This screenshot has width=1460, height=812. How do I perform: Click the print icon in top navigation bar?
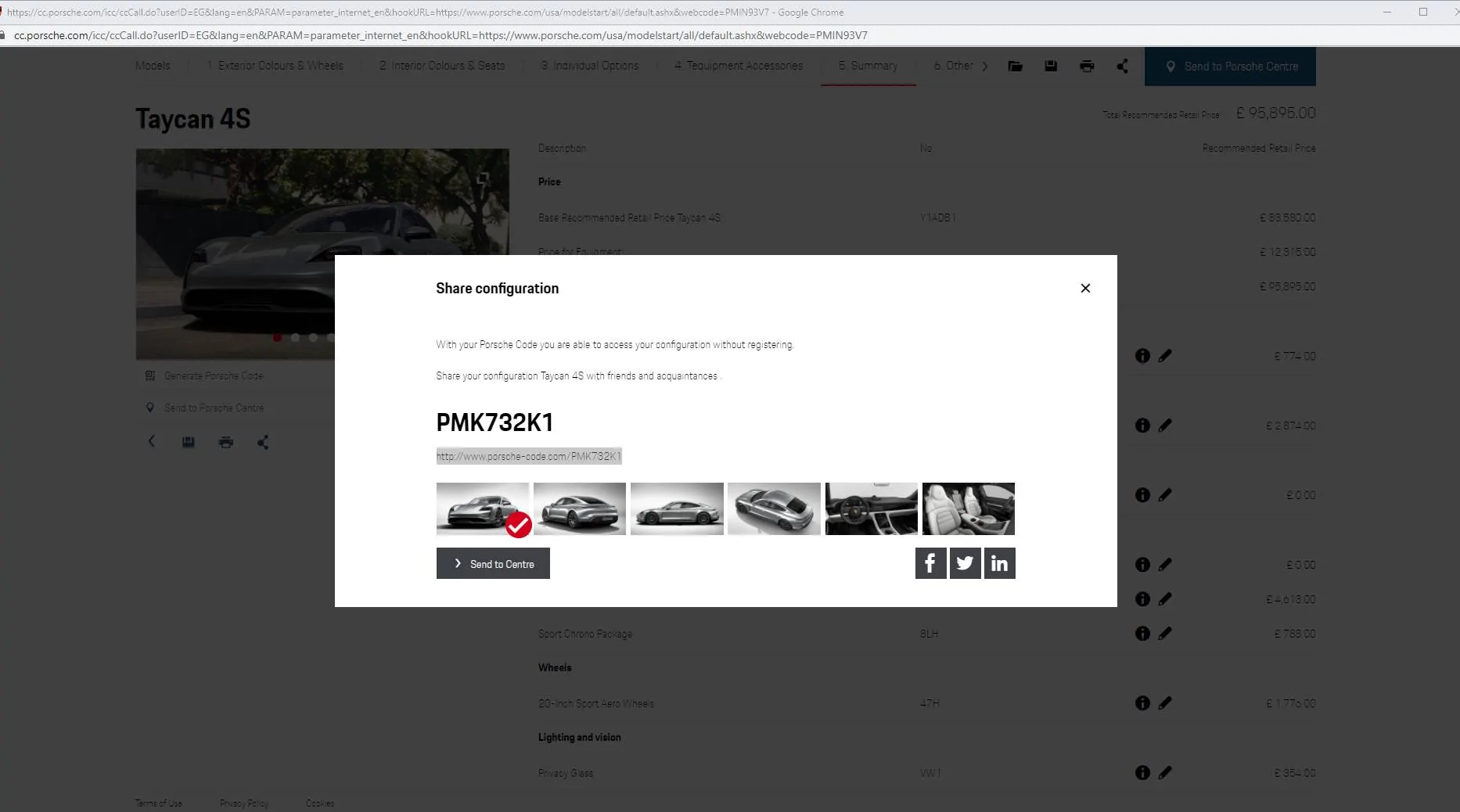1087,66
